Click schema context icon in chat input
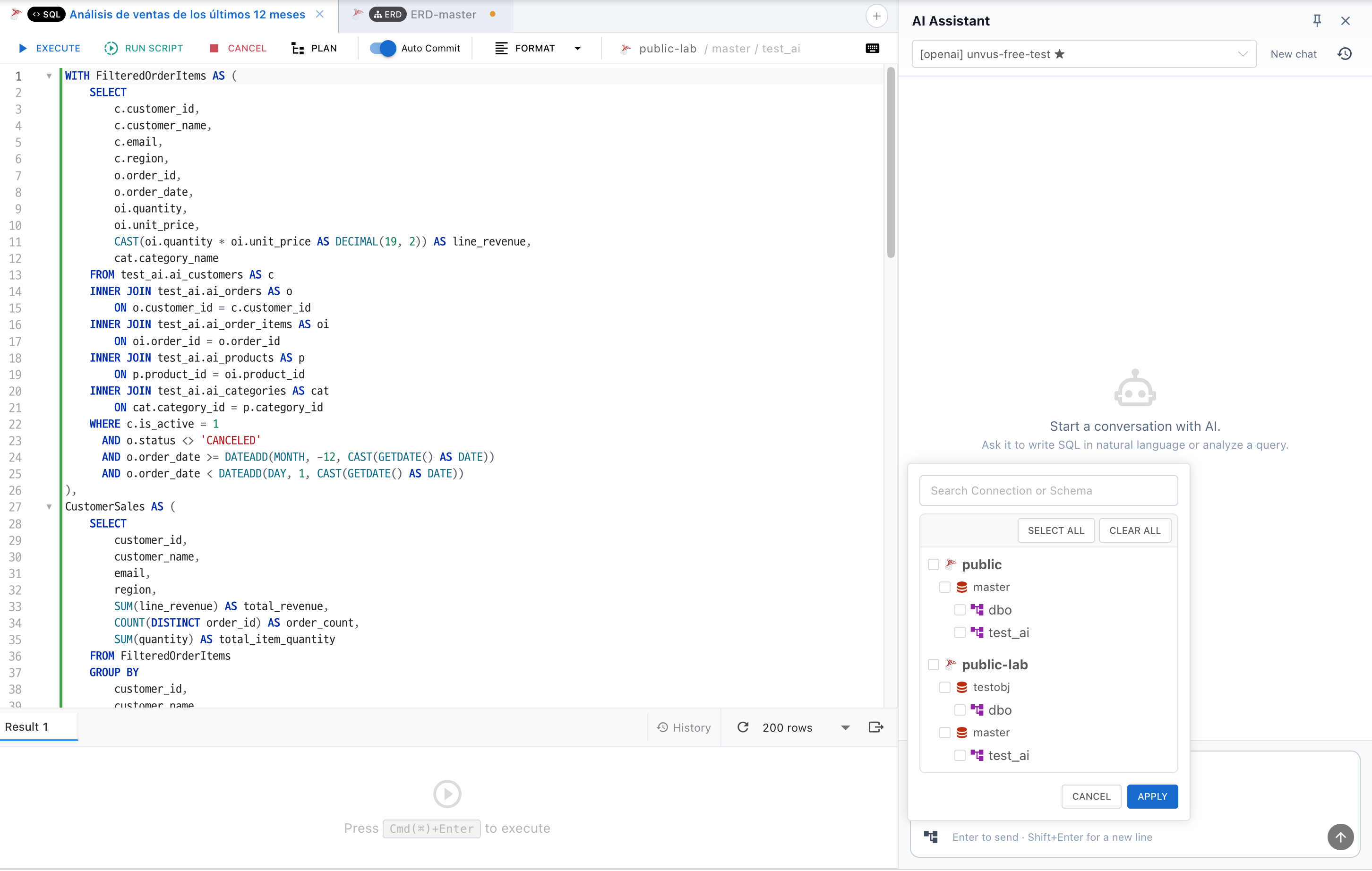The image size is (1372, 871). (931, 837)
